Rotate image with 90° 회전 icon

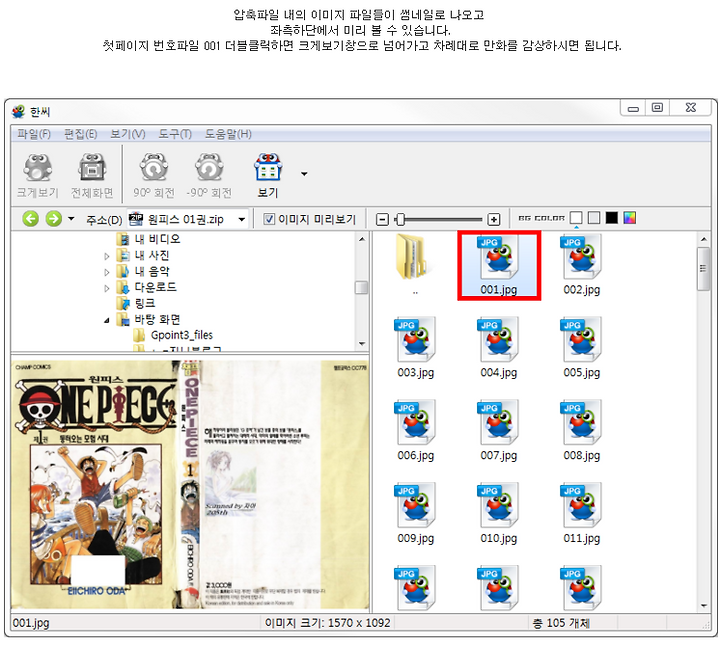(153, 168)
